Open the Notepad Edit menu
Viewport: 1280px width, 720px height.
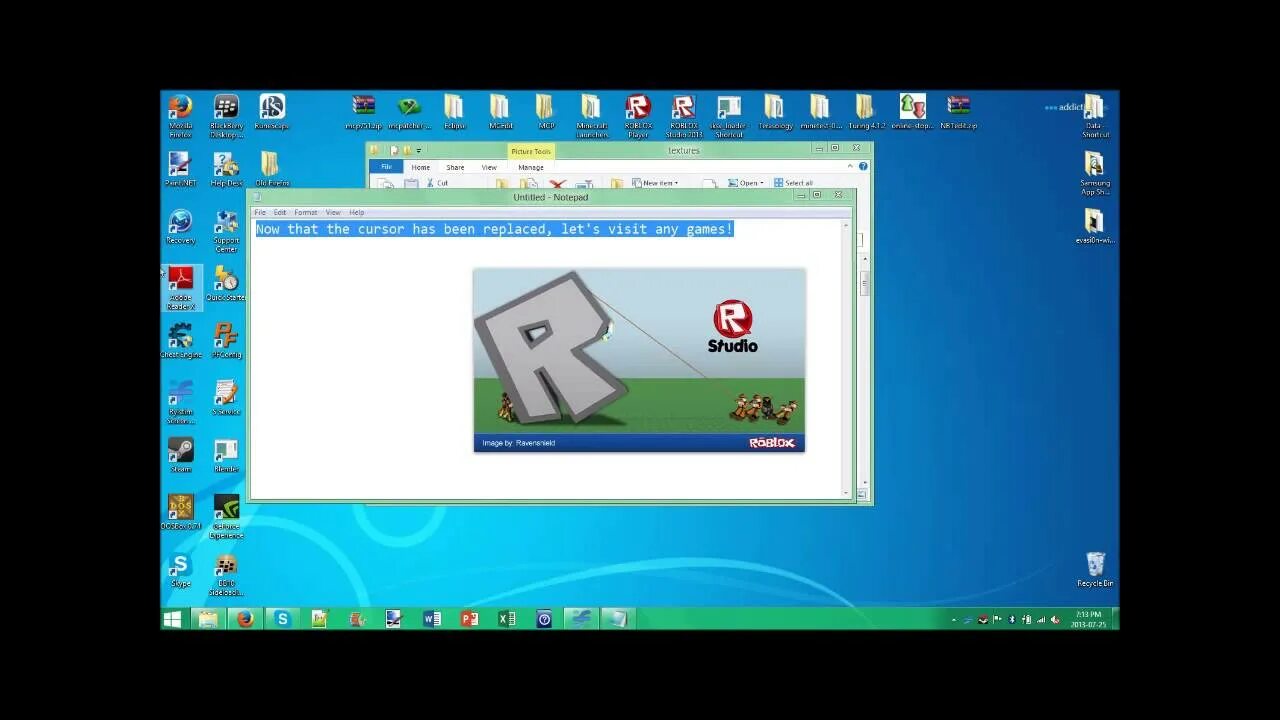(280, 212)
